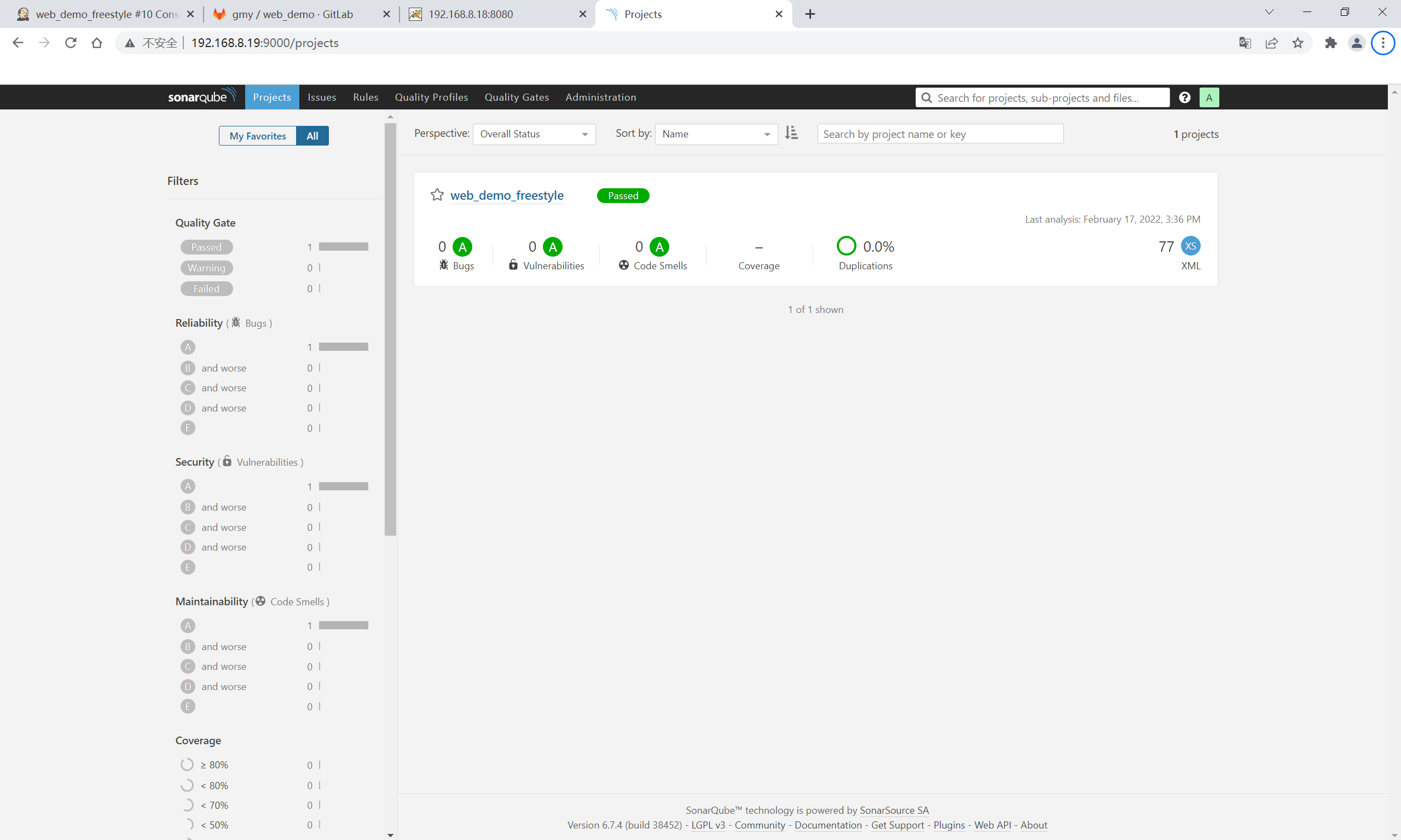Open a new browser tab

click(x=810, y=14)
